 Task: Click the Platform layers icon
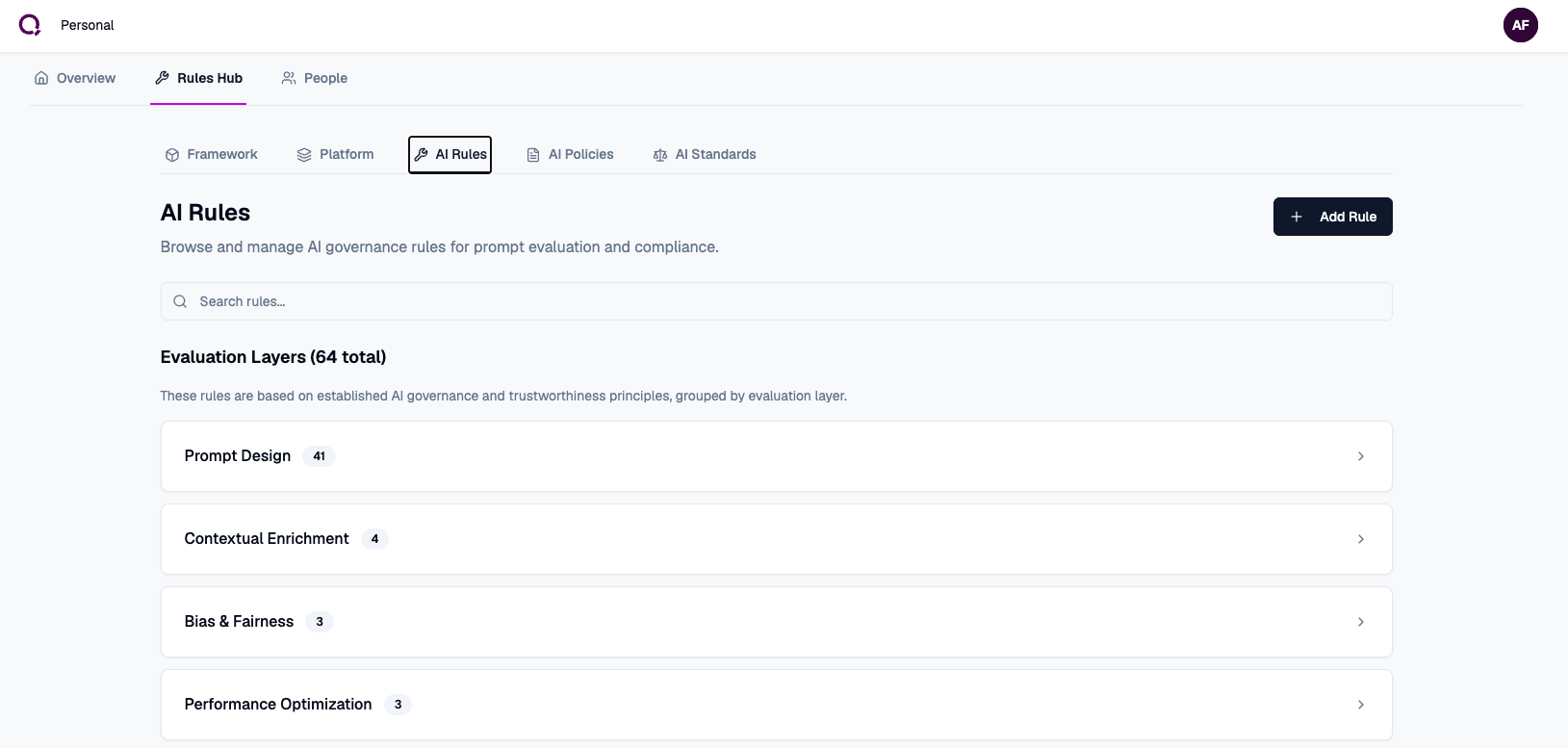tap(304, 155)
